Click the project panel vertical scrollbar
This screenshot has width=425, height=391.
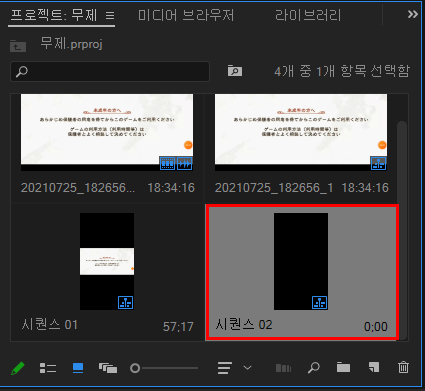pyautogui.click(x=402, y=230)
